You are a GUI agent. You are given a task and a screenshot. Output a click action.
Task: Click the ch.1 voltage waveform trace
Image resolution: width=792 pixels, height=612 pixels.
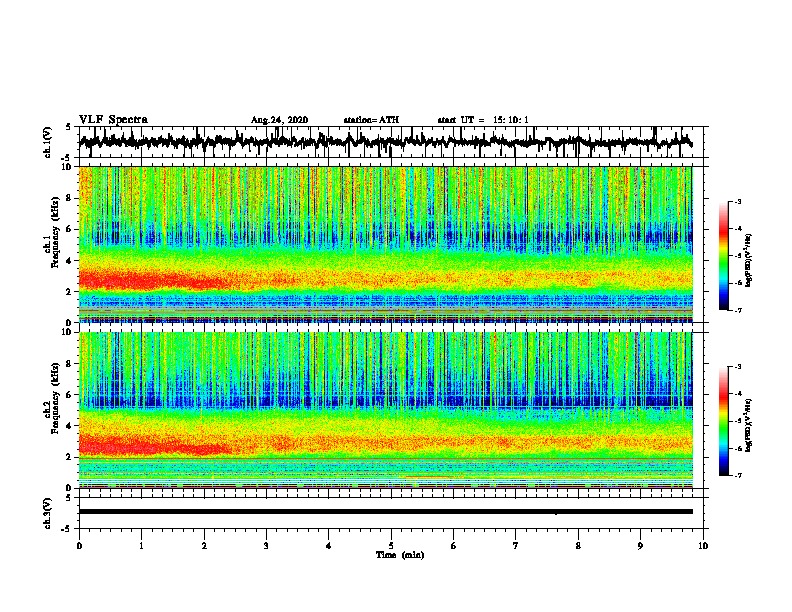[x=385, y=142]
